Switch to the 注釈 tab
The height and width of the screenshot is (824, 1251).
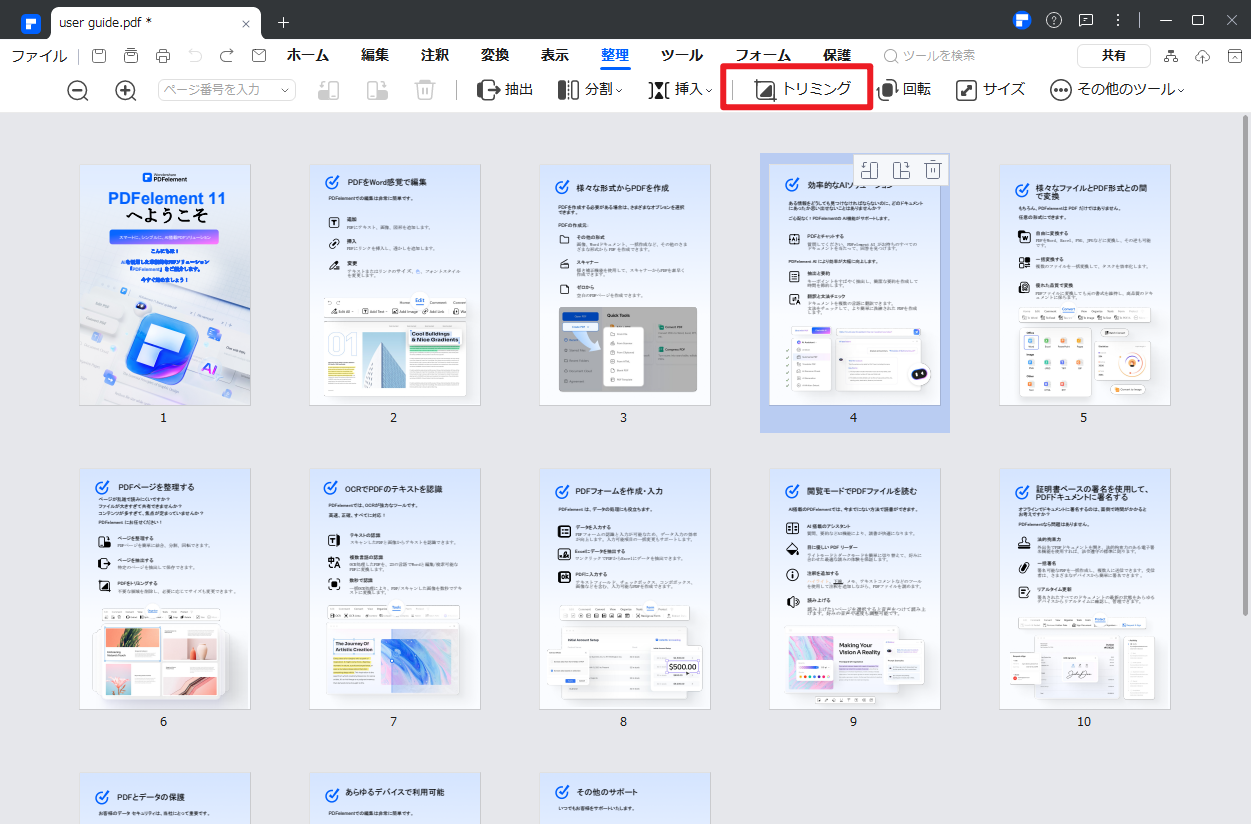[435, 56]
